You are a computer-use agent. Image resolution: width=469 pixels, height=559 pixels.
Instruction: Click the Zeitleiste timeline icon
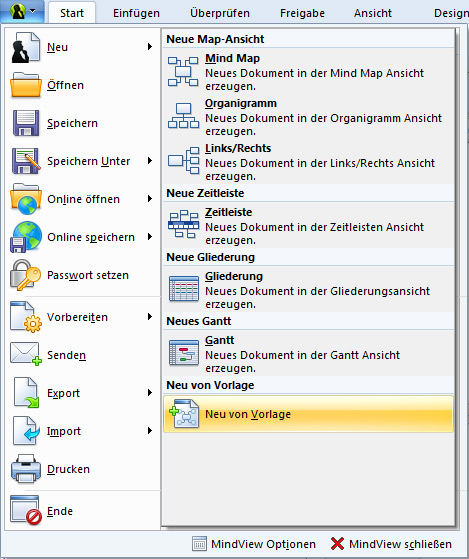[x=183, y=225]
